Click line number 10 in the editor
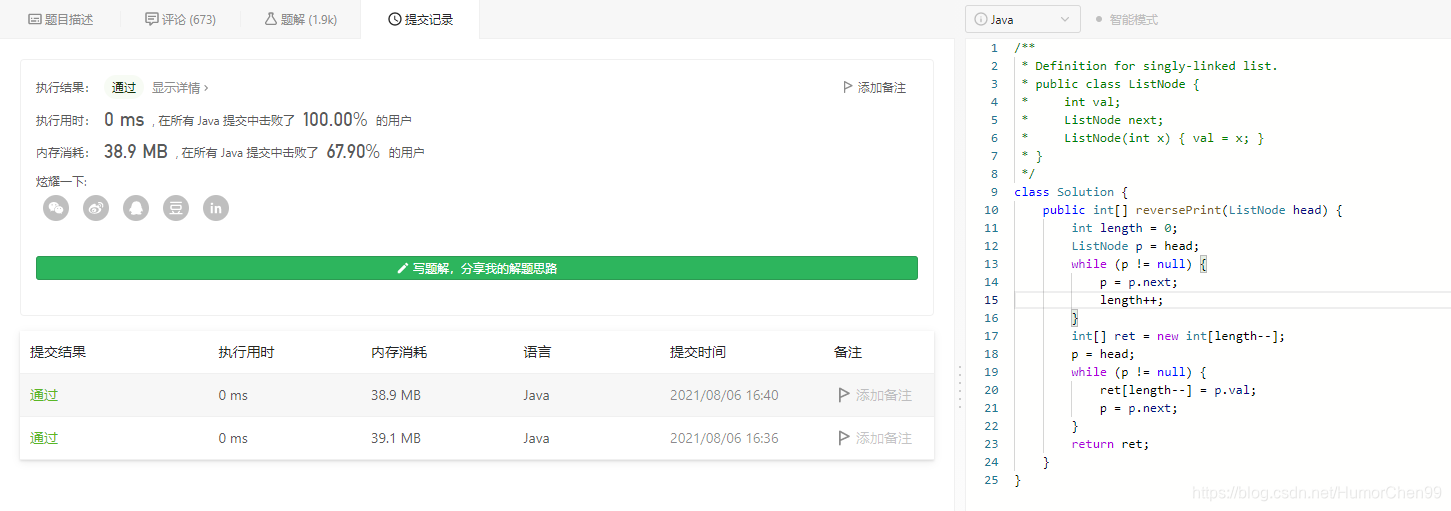Screen dimensions: 1451x511 coord(991,210)
